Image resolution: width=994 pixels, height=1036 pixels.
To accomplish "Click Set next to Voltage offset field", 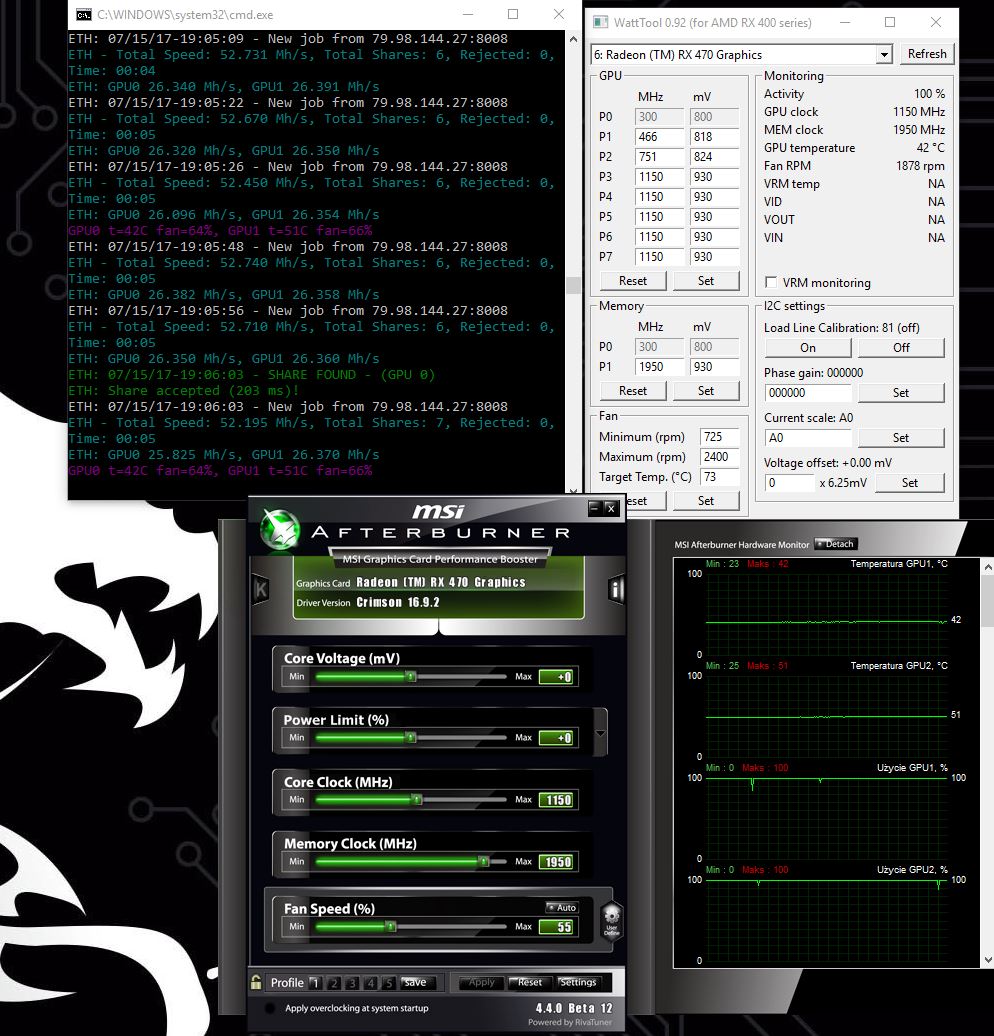I will (909, 483).
